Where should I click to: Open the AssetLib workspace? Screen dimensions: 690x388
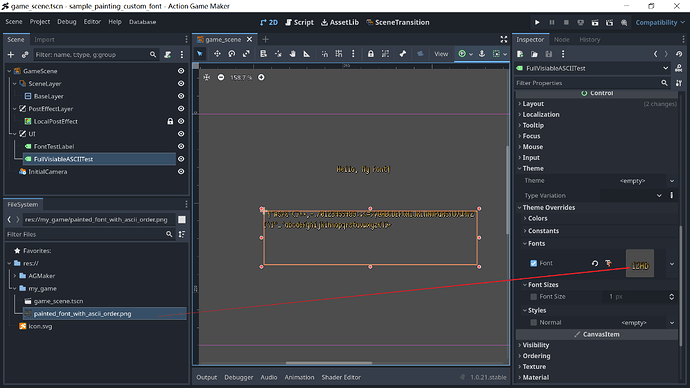pos(340,22)
